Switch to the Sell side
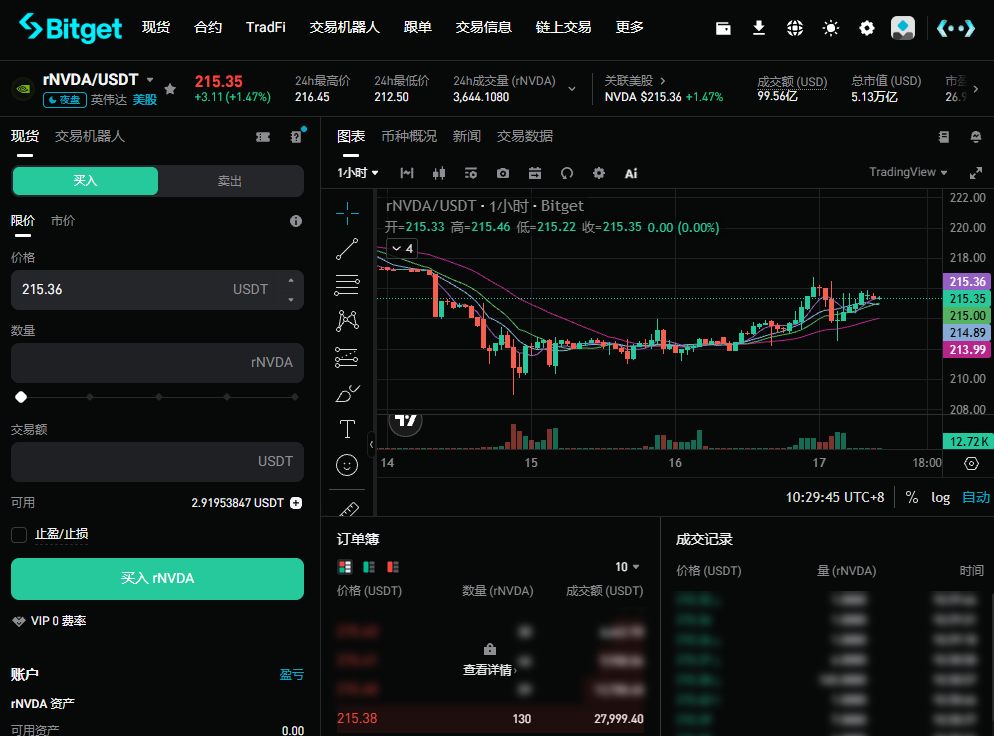This screenshot has width=994, height=736. click(x=229, y=181)
